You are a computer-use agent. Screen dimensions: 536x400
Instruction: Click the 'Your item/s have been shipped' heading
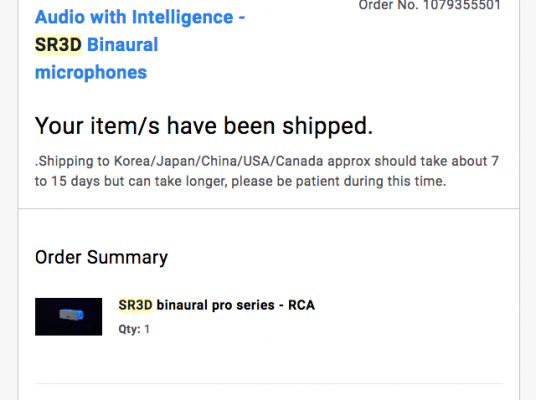click(x=204, y=126)
